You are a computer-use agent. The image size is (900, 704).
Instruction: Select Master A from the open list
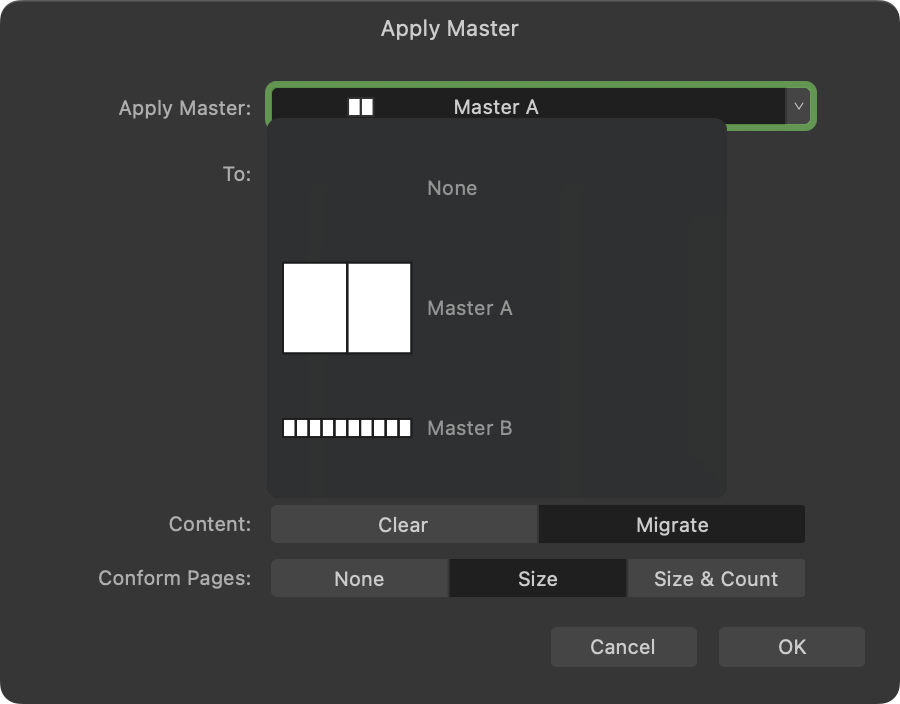(469, 308)
